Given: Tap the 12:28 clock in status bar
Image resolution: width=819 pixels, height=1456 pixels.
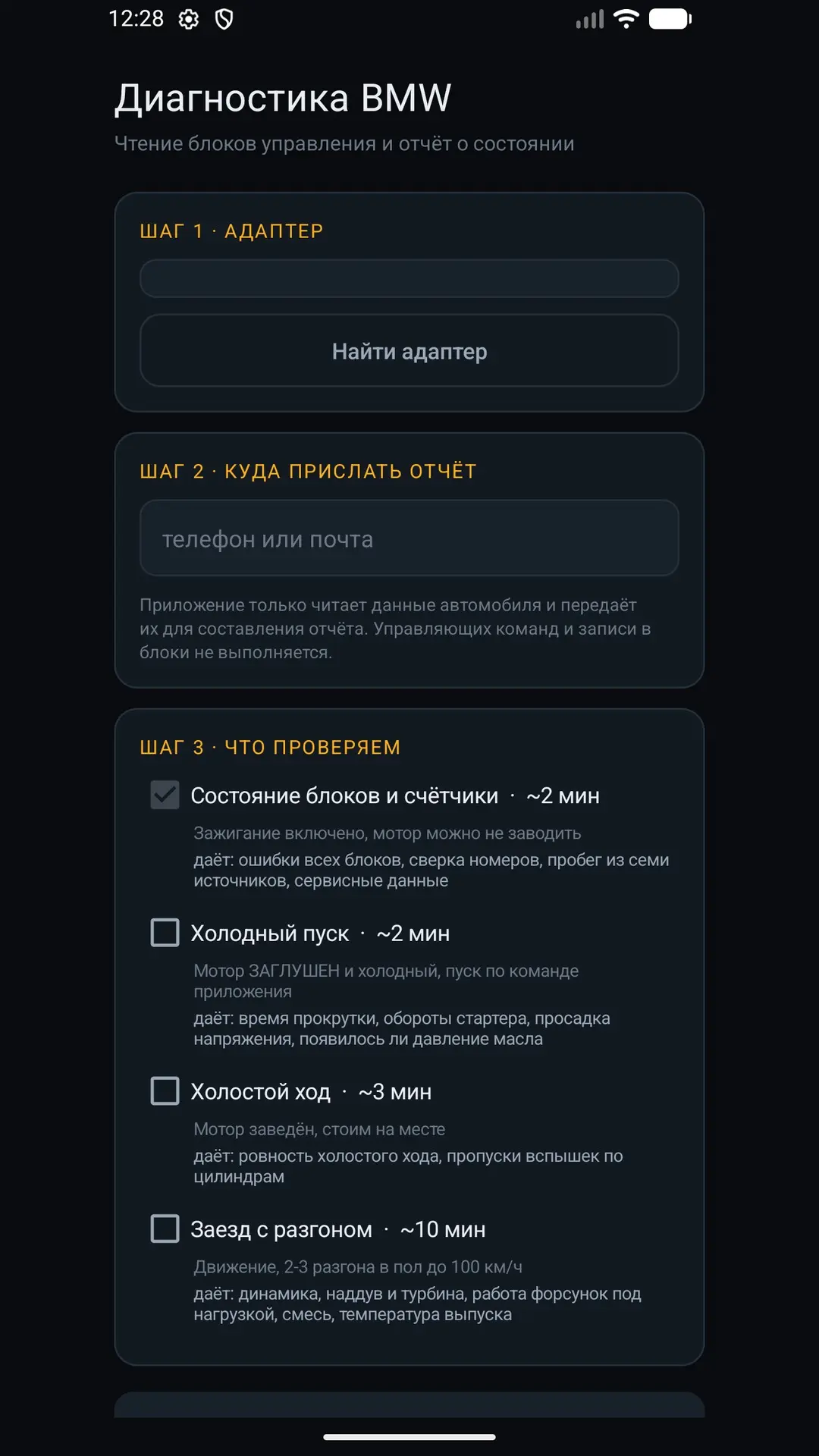Looking at the screenshot, I should (136, 18).
